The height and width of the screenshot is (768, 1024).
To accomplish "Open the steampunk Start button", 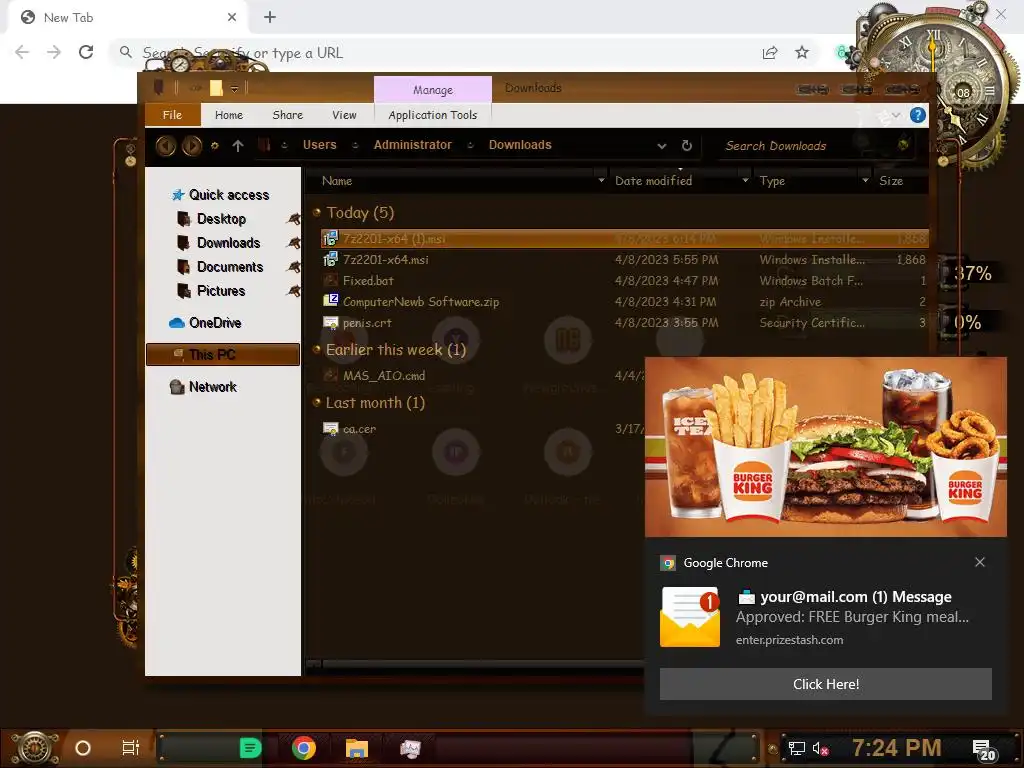I will [x=35, y=748].
